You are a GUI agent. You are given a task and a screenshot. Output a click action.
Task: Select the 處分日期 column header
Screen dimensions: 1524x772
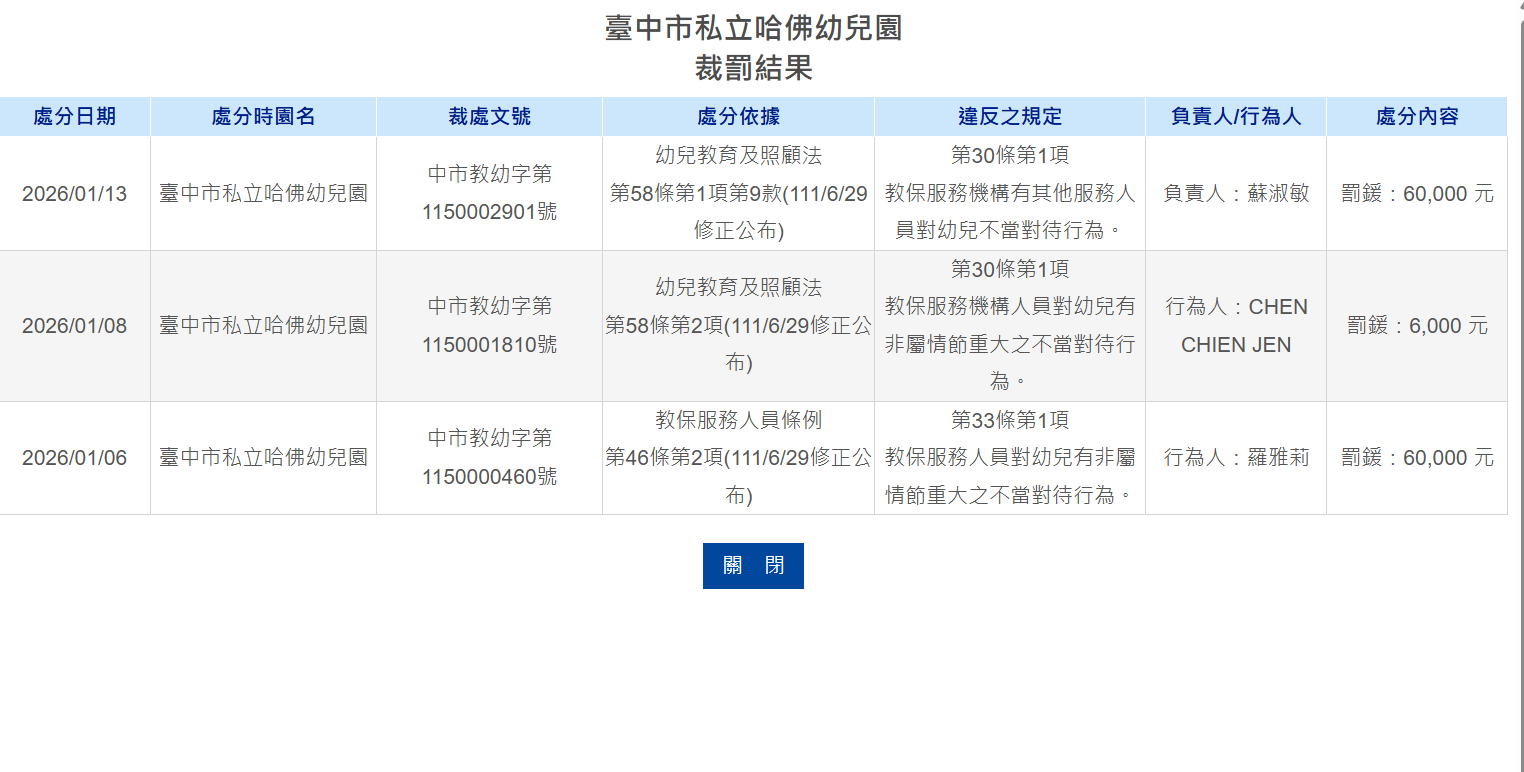(75, 117)
